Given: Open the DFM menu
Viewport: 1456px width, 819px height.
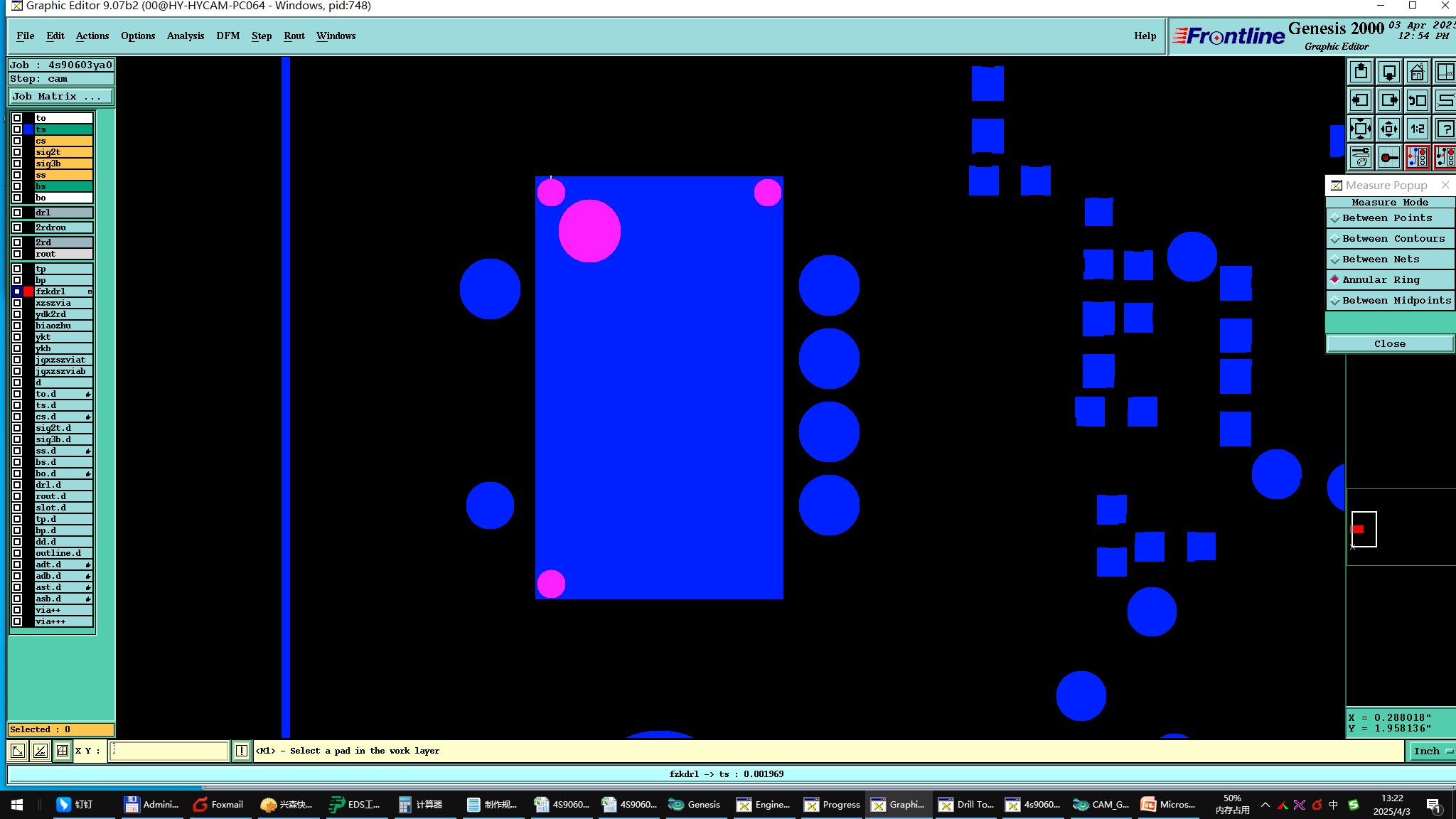Looking at the screenshot, I should (227, 36).
